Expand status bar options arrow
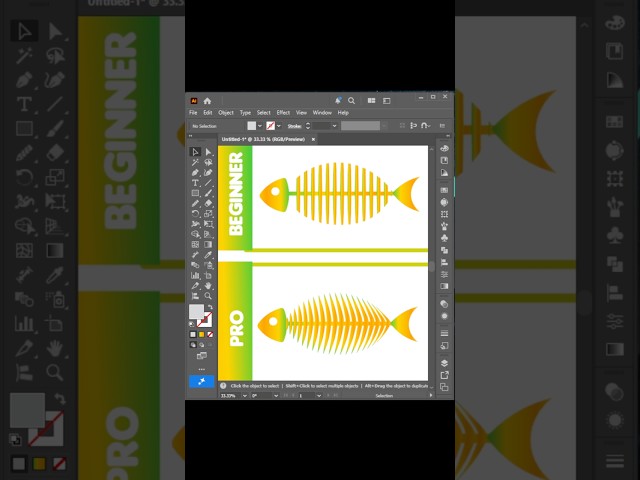Screen dimensions: 640x480 431,395
